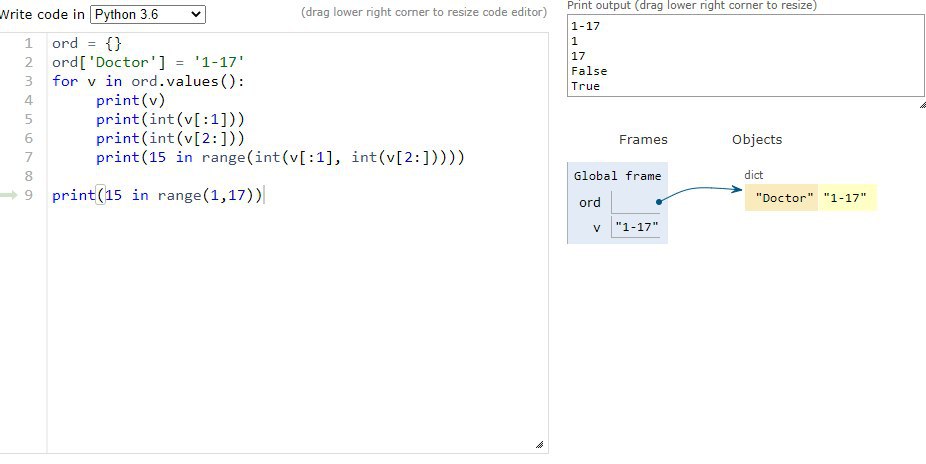Click the 'dict' object type label
The width and height of the screenshot is (926, 464).
click(754, 175)
